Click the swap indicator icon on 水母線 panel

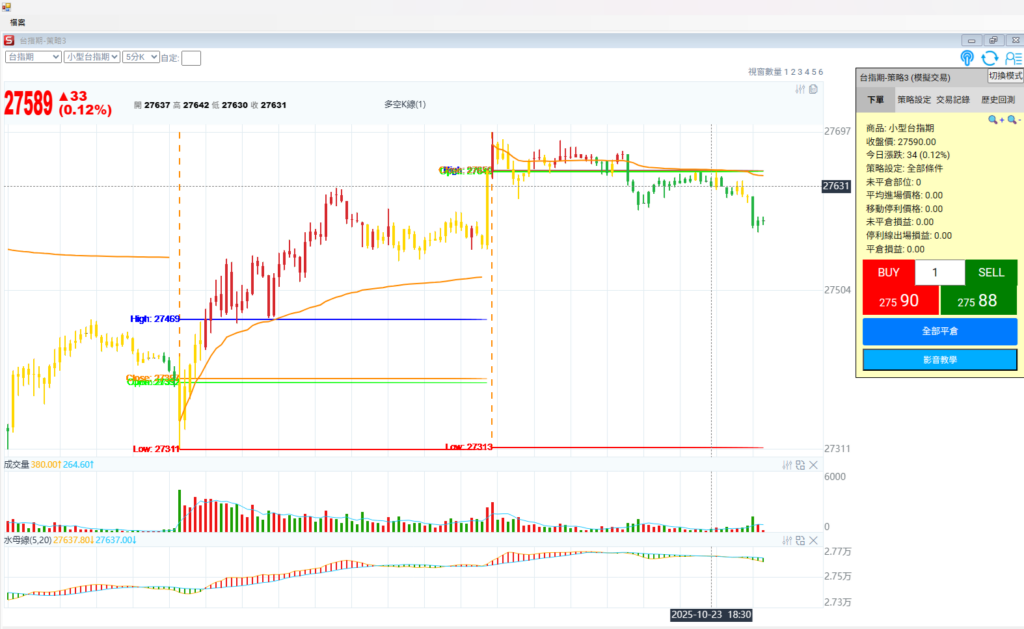[800, 540]
